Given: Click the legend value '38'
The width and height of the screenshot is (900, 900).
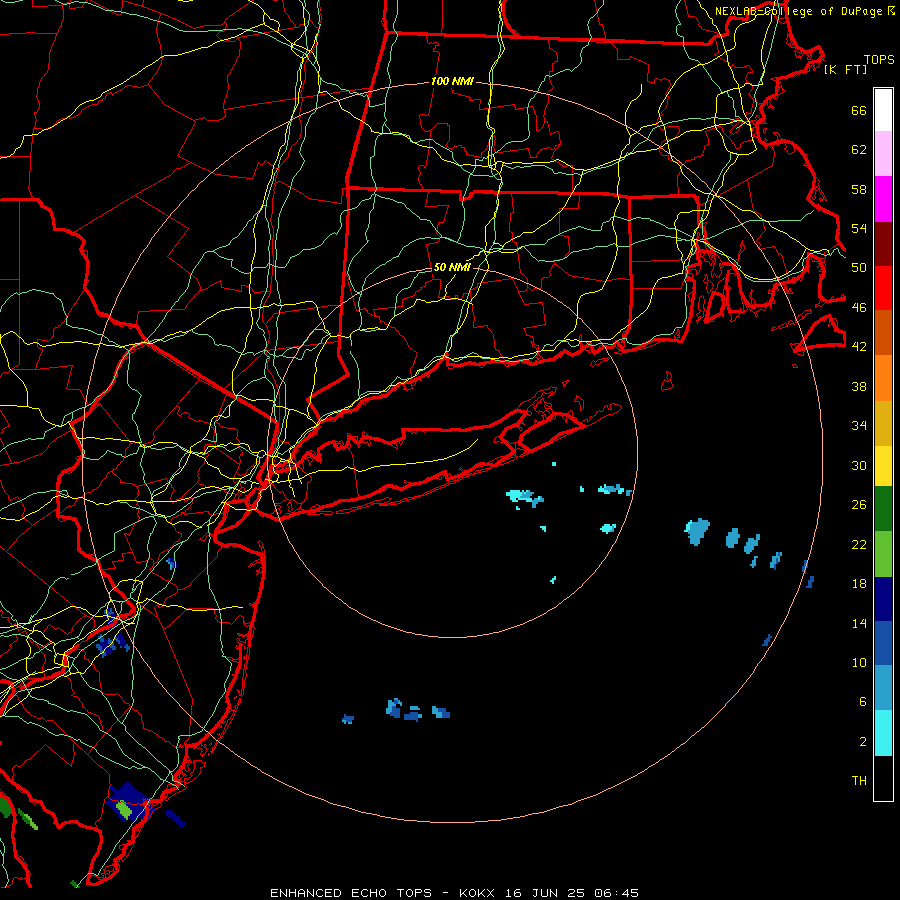Looking at the screenshot, I should pos(859,386).
